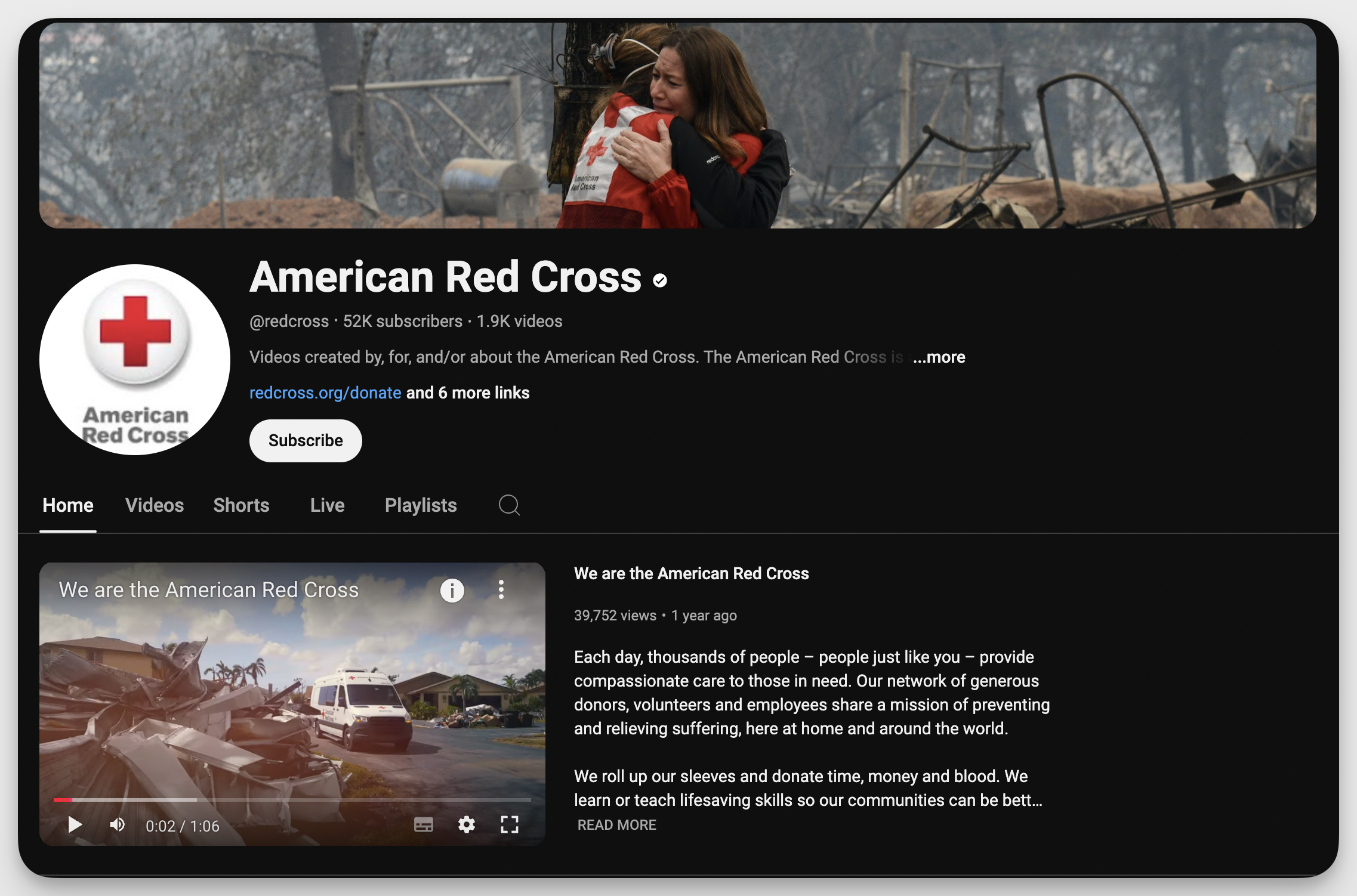Screen dimensions: 1357x896
Task: Click the "0:02 / 1:06" time display
Action: pyautogui.click(x=183, y=826)
